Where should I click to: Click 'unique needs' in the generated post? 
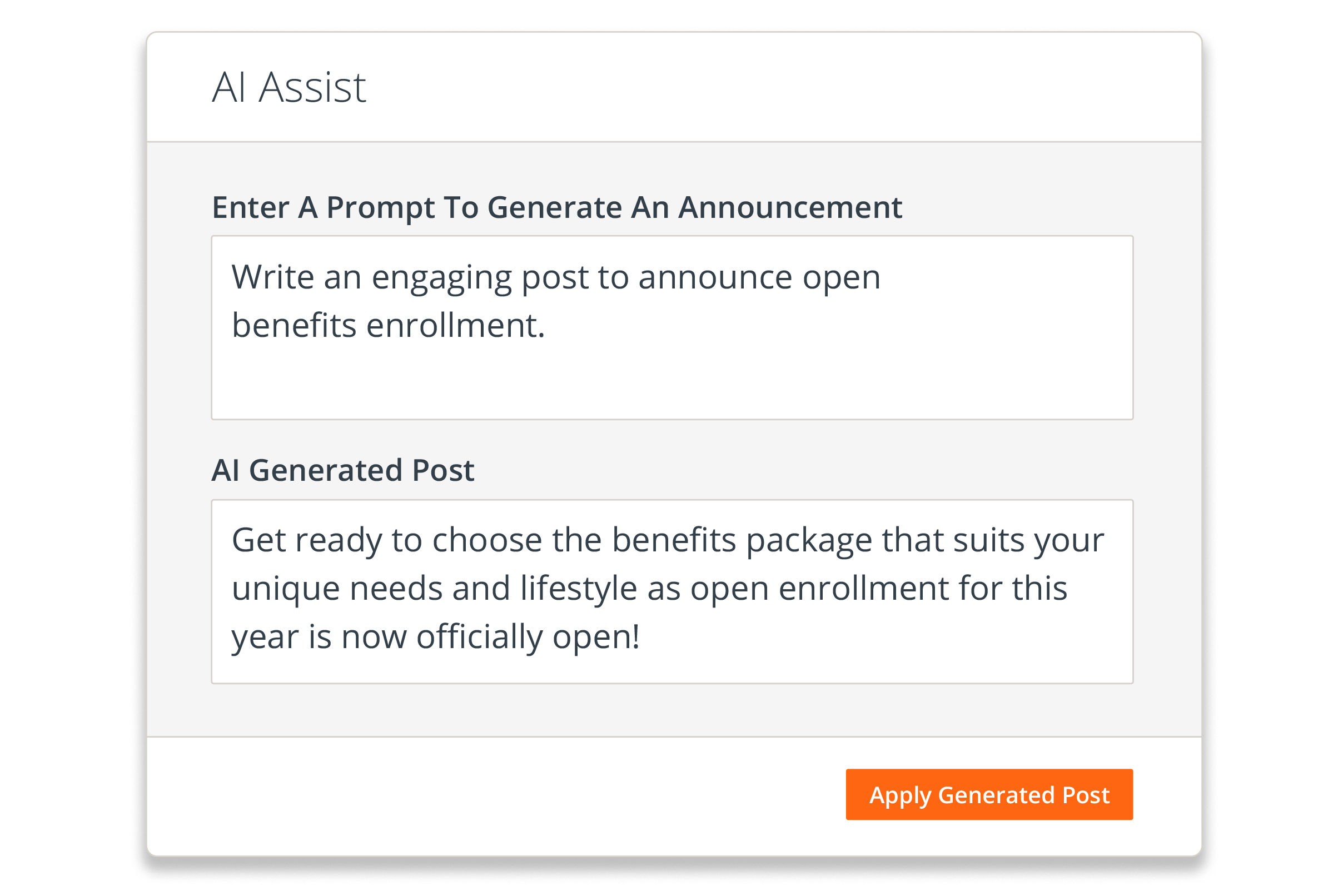337,589
